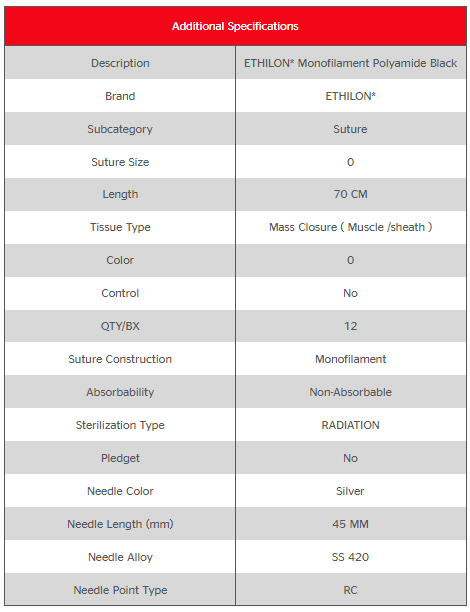Click the Needle Point Type value RC

(351, 590)
